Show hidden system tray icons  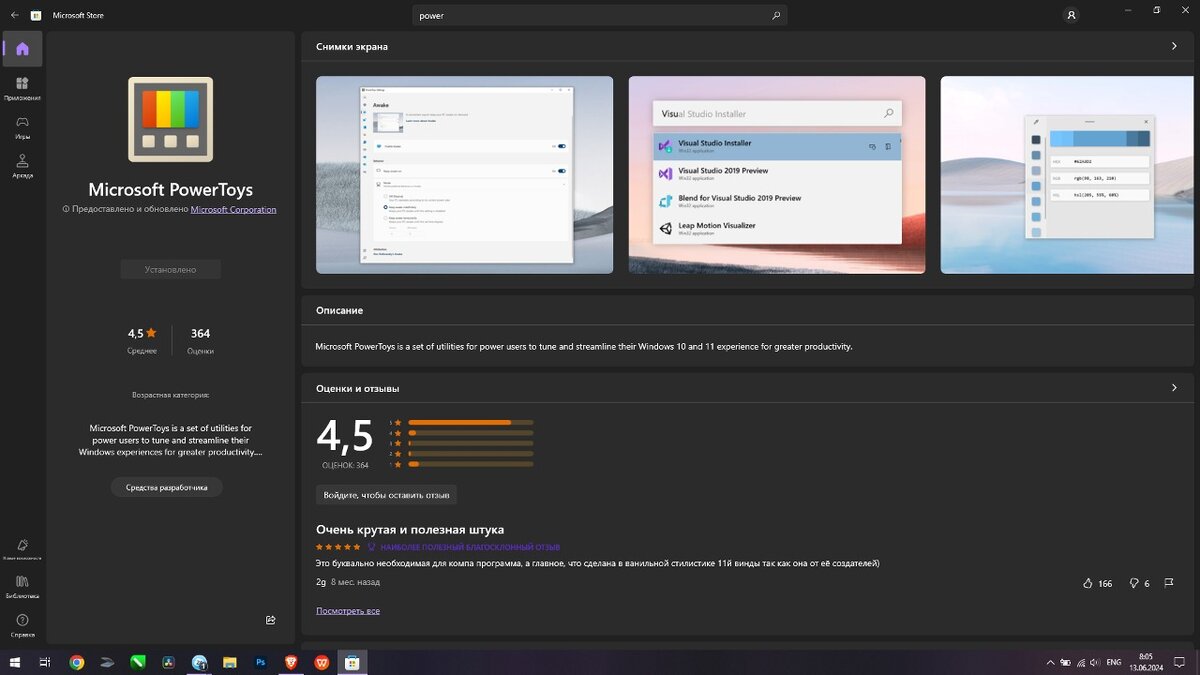click(1050, 662)
